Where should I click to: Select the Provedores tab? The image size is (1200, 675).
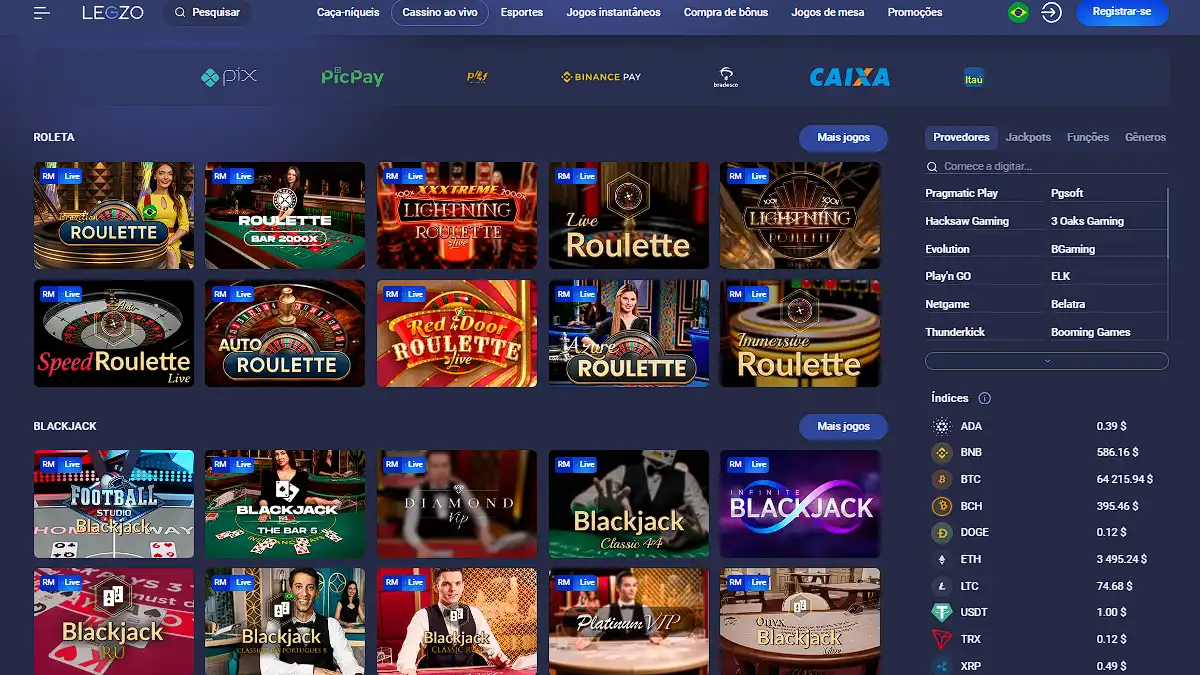tap(961, 137)
